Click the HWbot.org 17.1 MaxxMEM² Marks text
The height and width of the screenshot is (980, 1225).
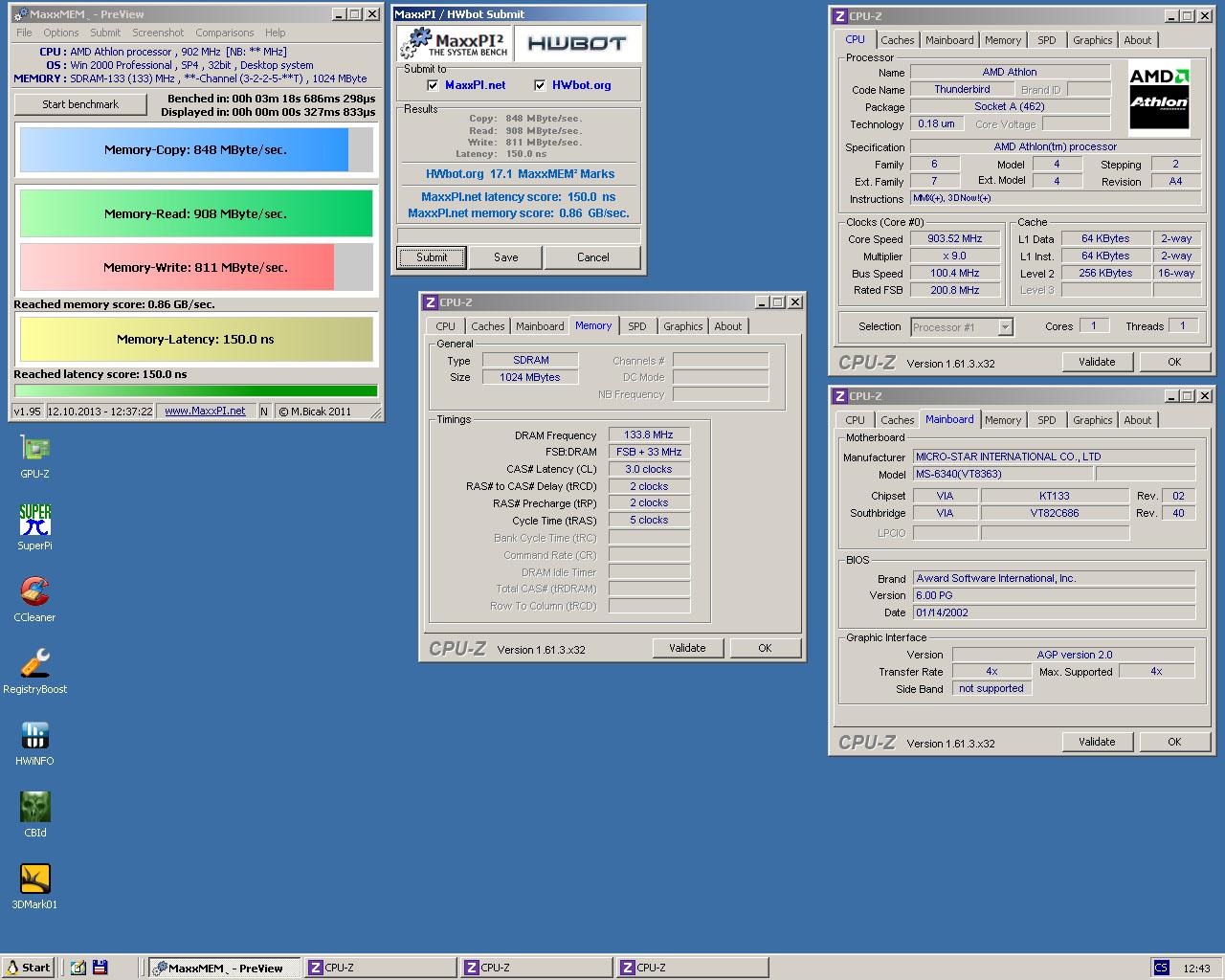520,174
